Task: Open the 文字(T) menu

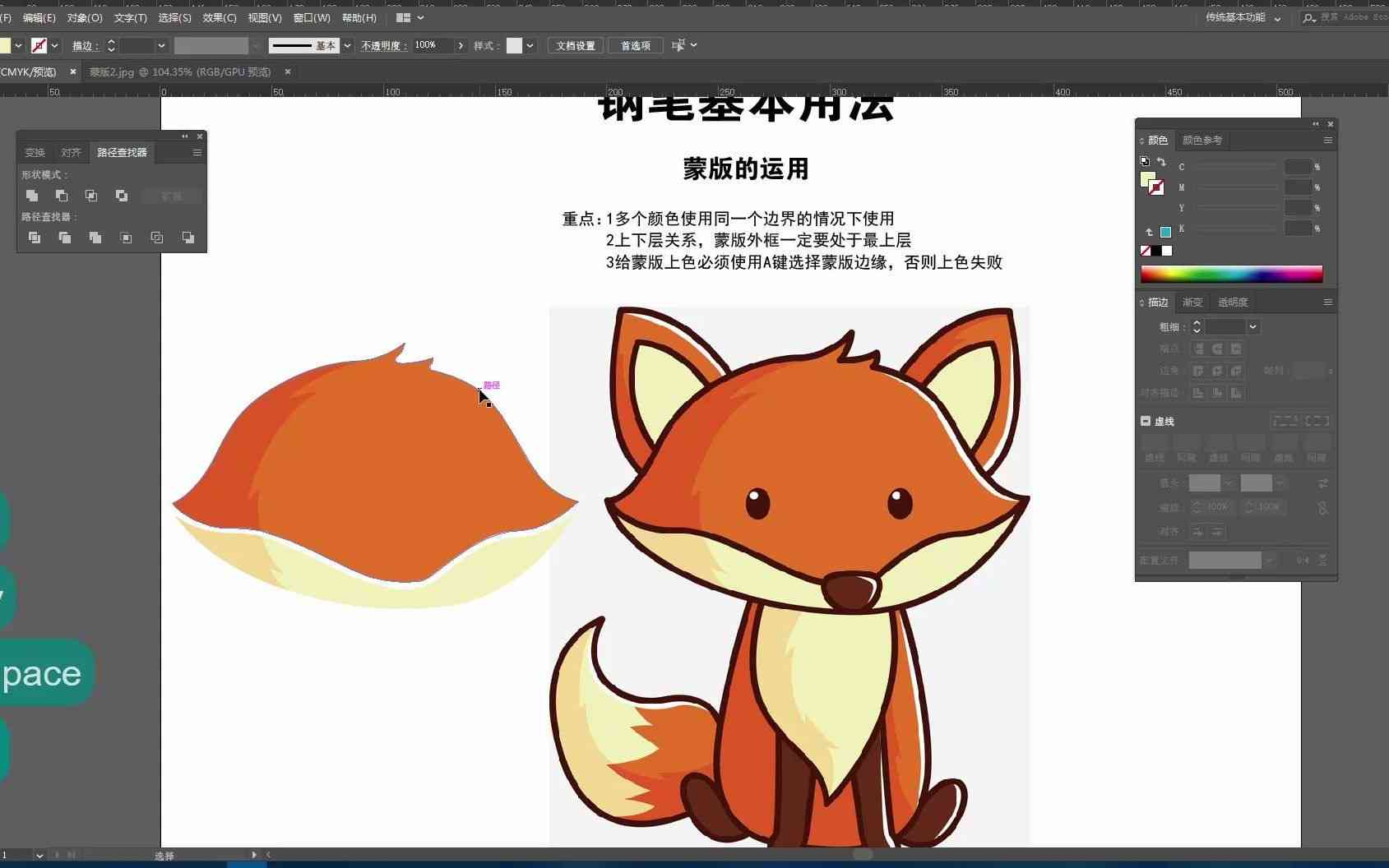Action: click(130, 17)
